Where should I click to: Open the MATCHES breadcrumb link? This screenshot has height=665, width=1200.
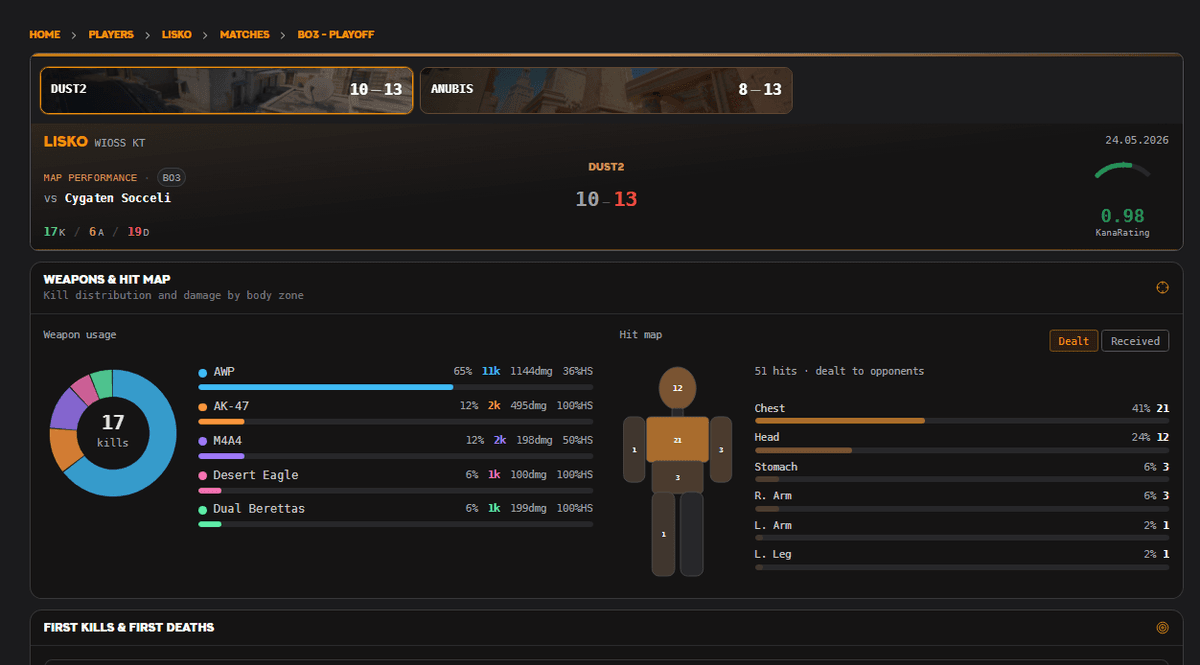pyautogui.click(x=245, y=34)
